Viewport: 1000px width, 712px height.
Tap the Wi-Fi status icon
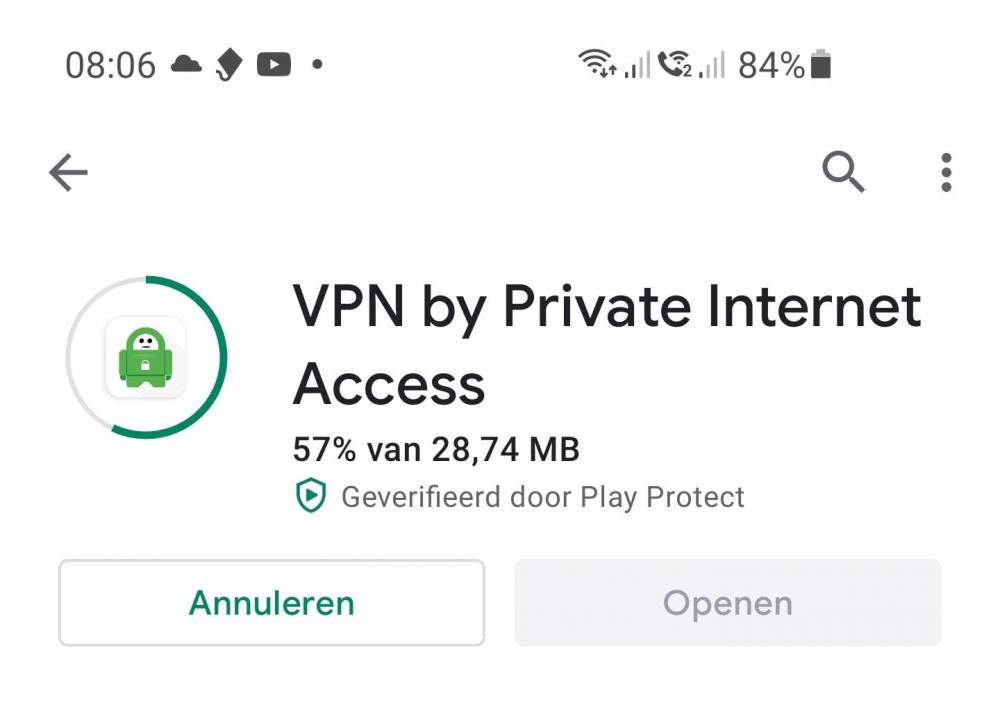pyautogui.click(x=597, y=65)
